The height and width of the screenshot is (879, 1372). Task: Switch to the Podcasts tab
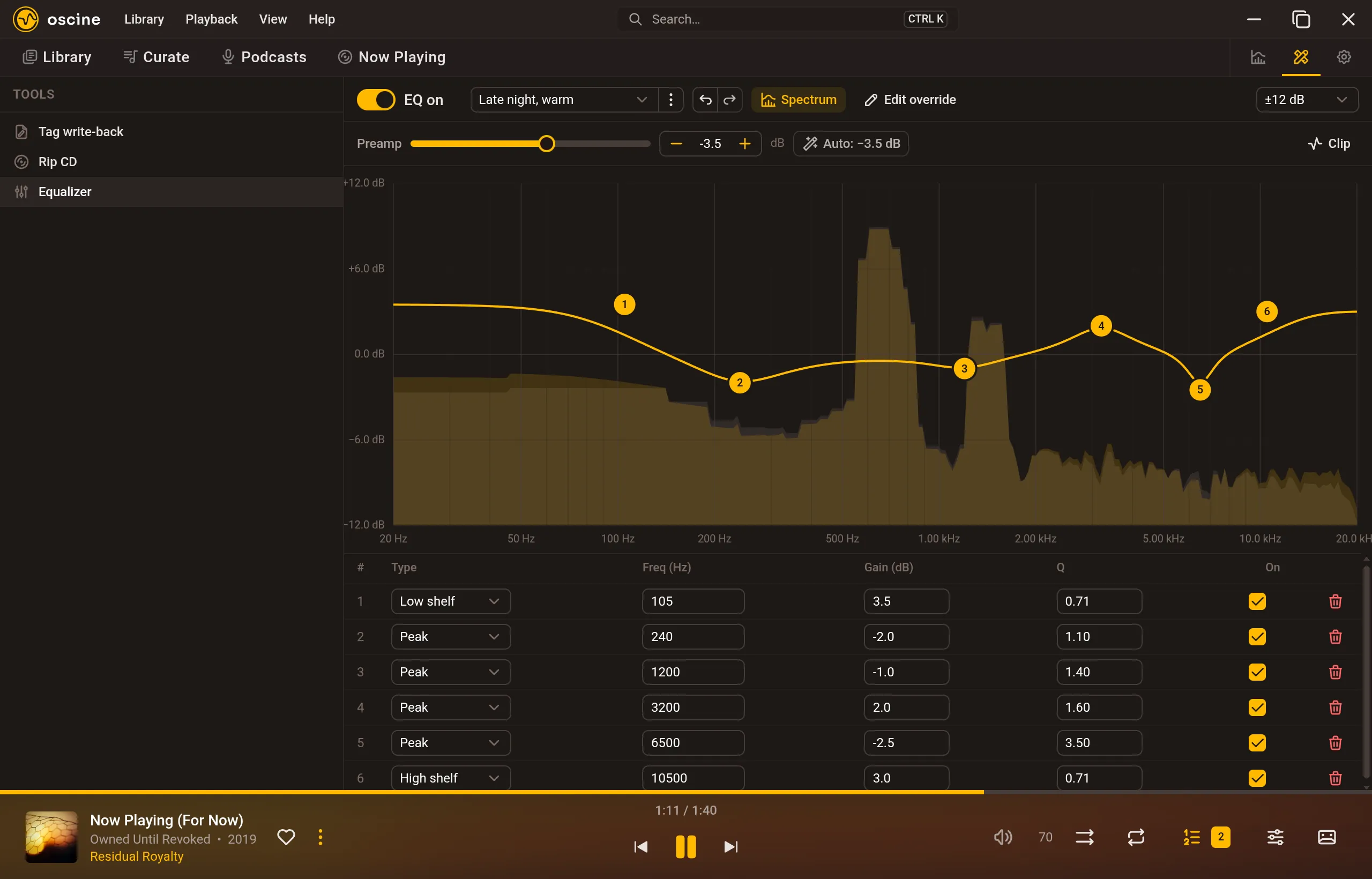coord(264,57)
